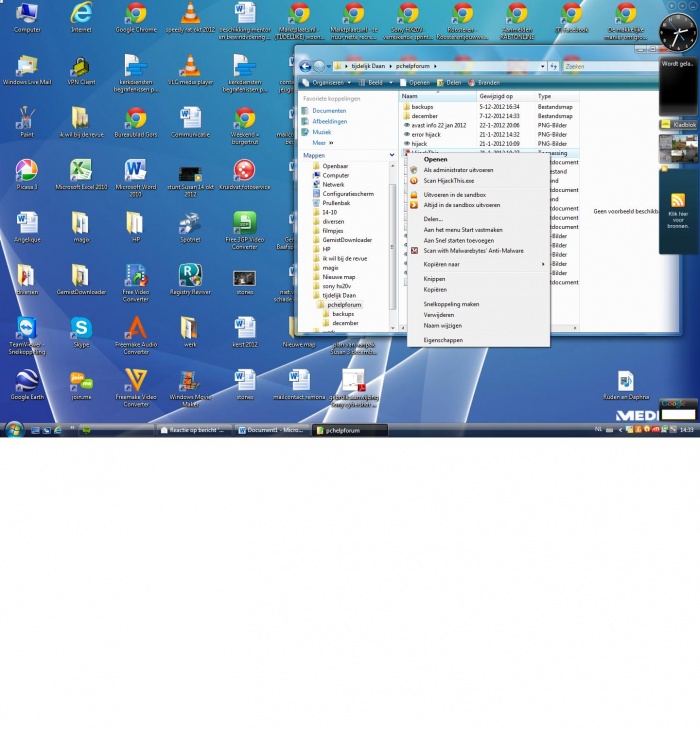Launch Microsoft Excel 2010 shortcut
Image resolution: width=700 pixels, height=729 pixels.
click(x=81, y=175)
